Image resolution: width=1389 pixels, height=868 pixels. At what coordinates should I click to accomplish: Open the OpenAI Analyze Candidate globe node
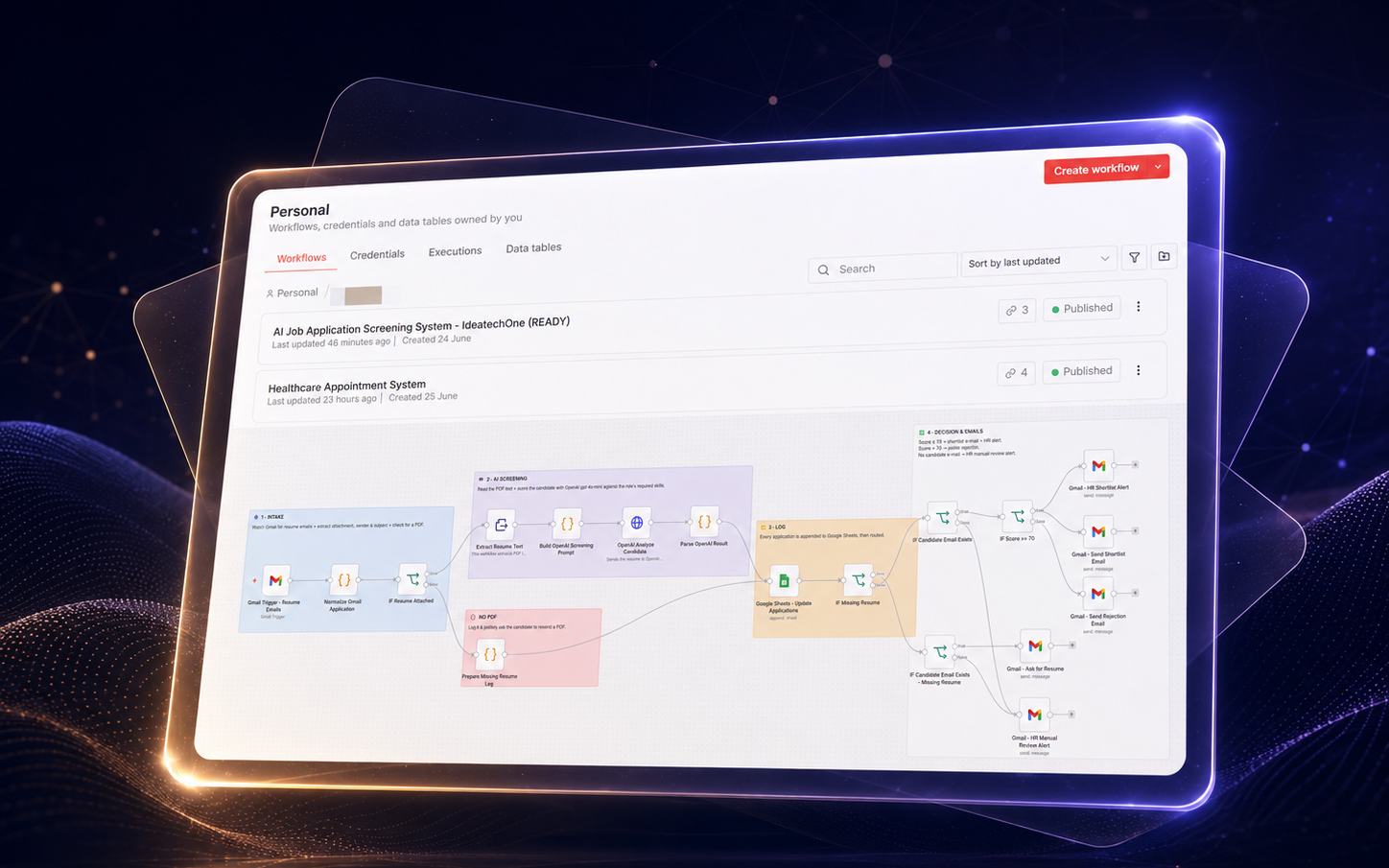(x=636, y=523)
